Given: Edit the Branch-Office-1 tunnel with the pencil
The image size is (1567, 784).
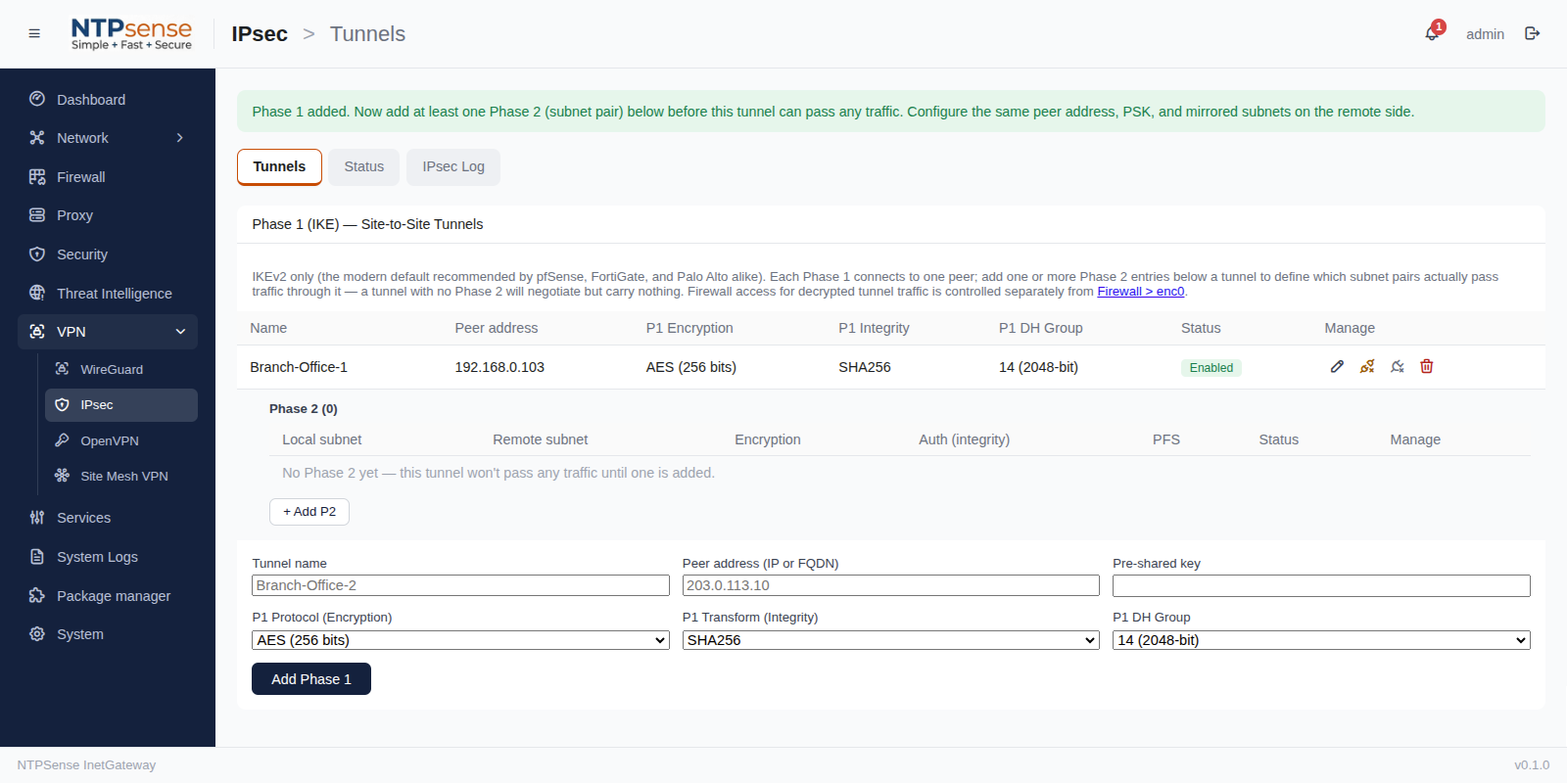Looking at the screenshot, I should tap(1337, 366).
